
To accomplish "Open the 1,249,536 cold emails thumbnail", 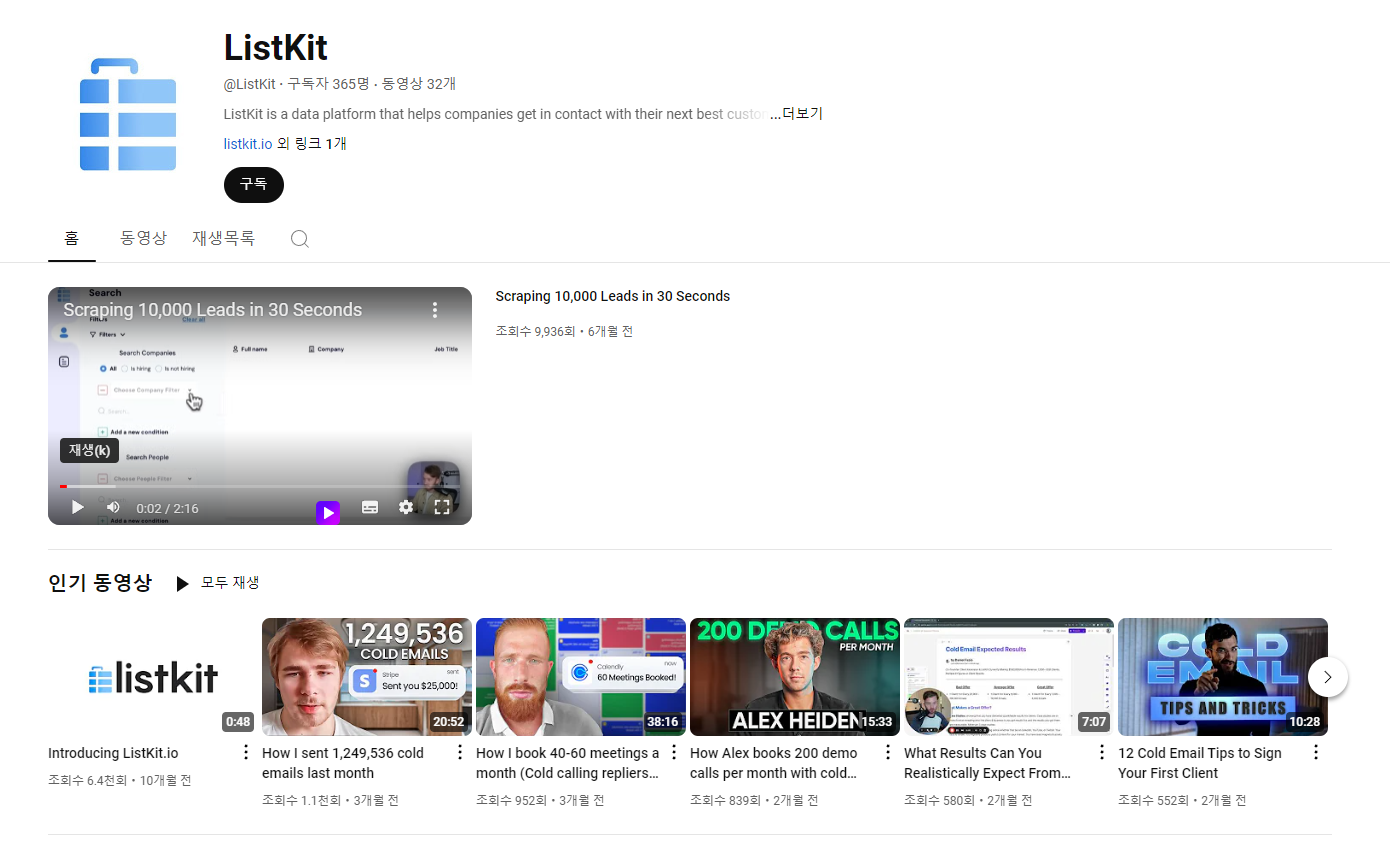I will (x=367, y=677).
